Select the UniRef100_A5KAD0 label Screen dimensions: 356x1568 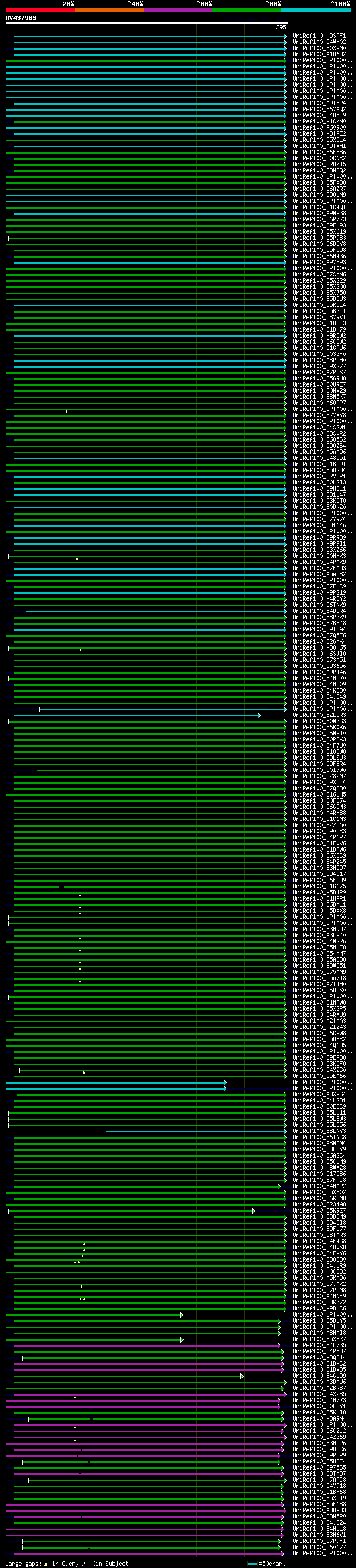[x=319, y=1278]
